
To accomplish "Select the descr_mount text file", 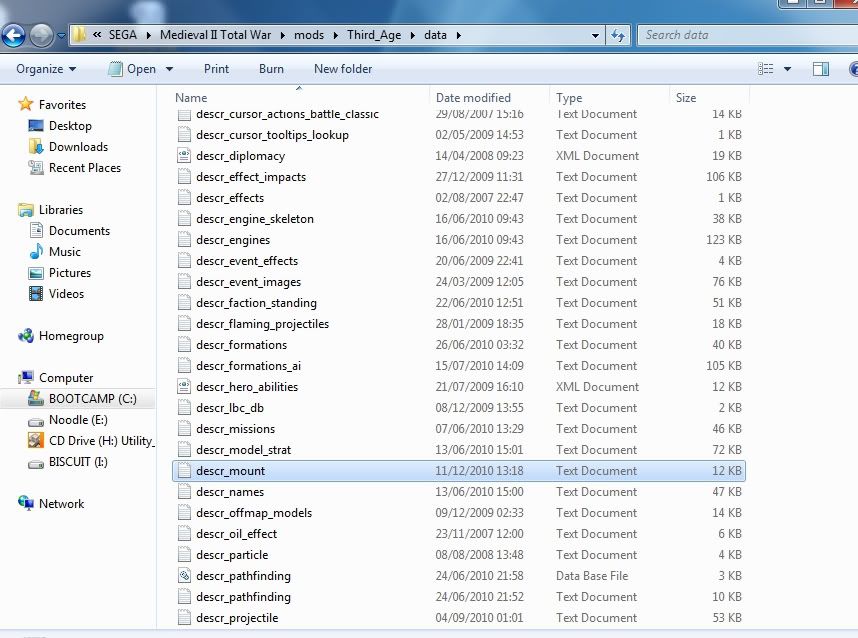I will (x=231, y=471).
